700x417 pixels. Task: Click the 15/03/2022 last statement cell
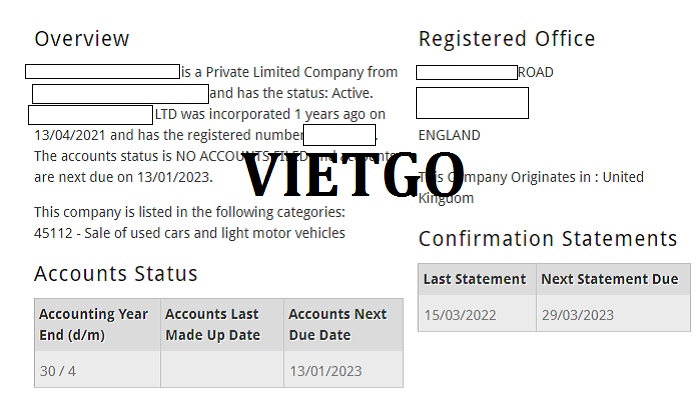tap(477, 315)
